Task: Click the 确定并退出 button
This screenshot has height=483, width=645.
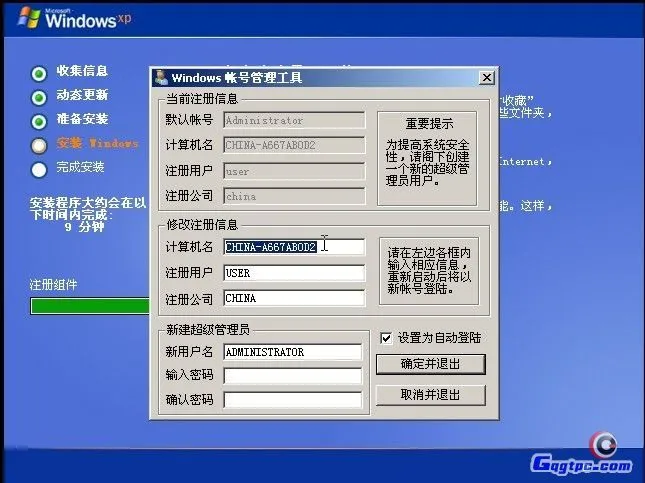Action: 431,364
